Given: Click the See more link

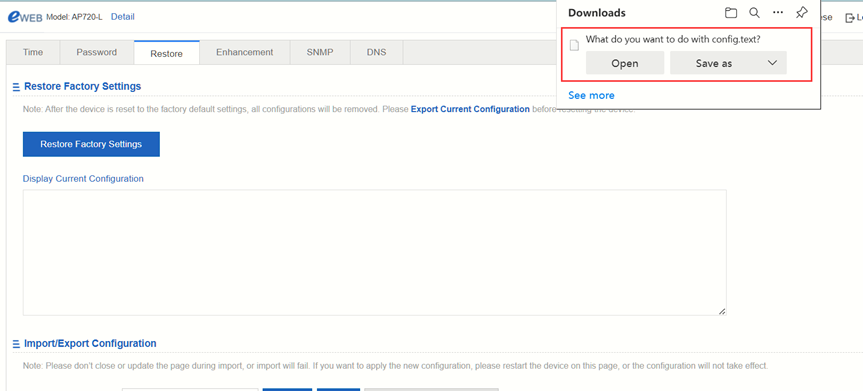Looking at the screenshot, I should (591, 95).
